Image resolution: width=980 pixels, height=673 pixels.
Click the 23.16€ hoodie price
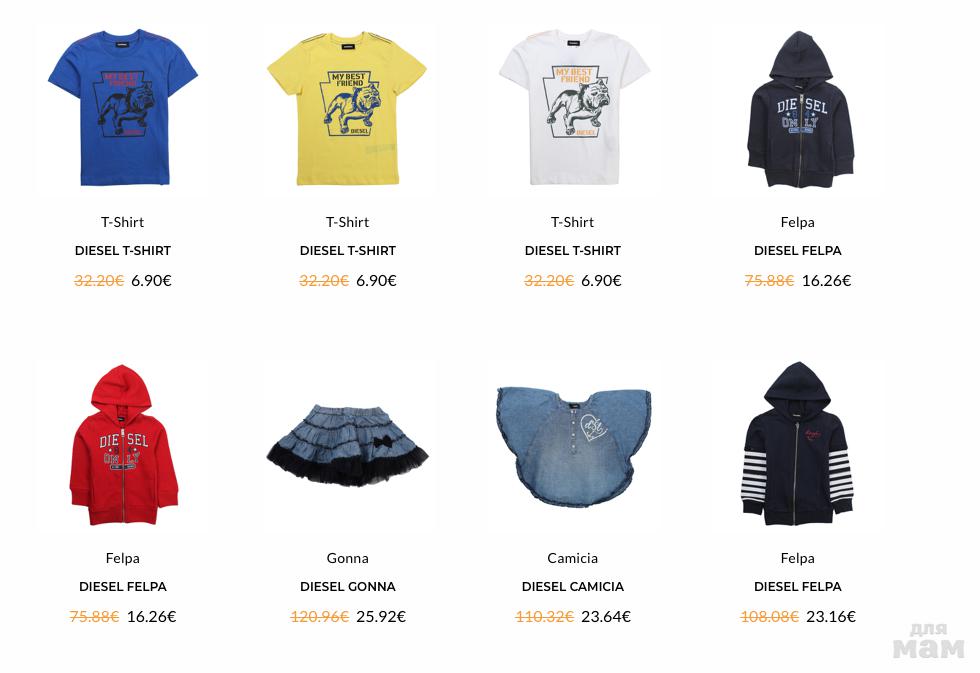click(831, 617)
